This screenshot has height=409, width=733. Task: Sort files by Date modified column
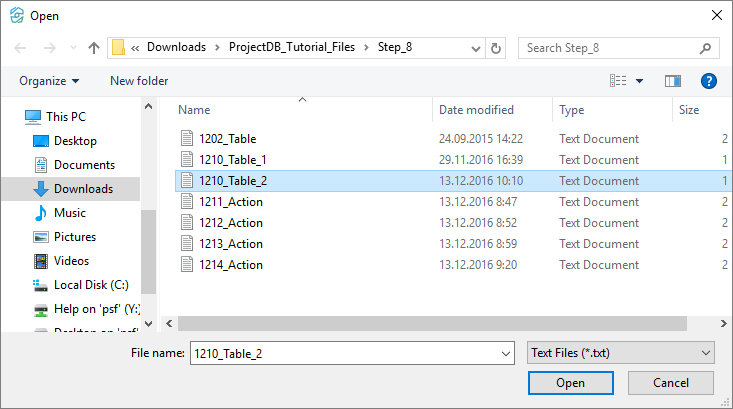[476, 110]
